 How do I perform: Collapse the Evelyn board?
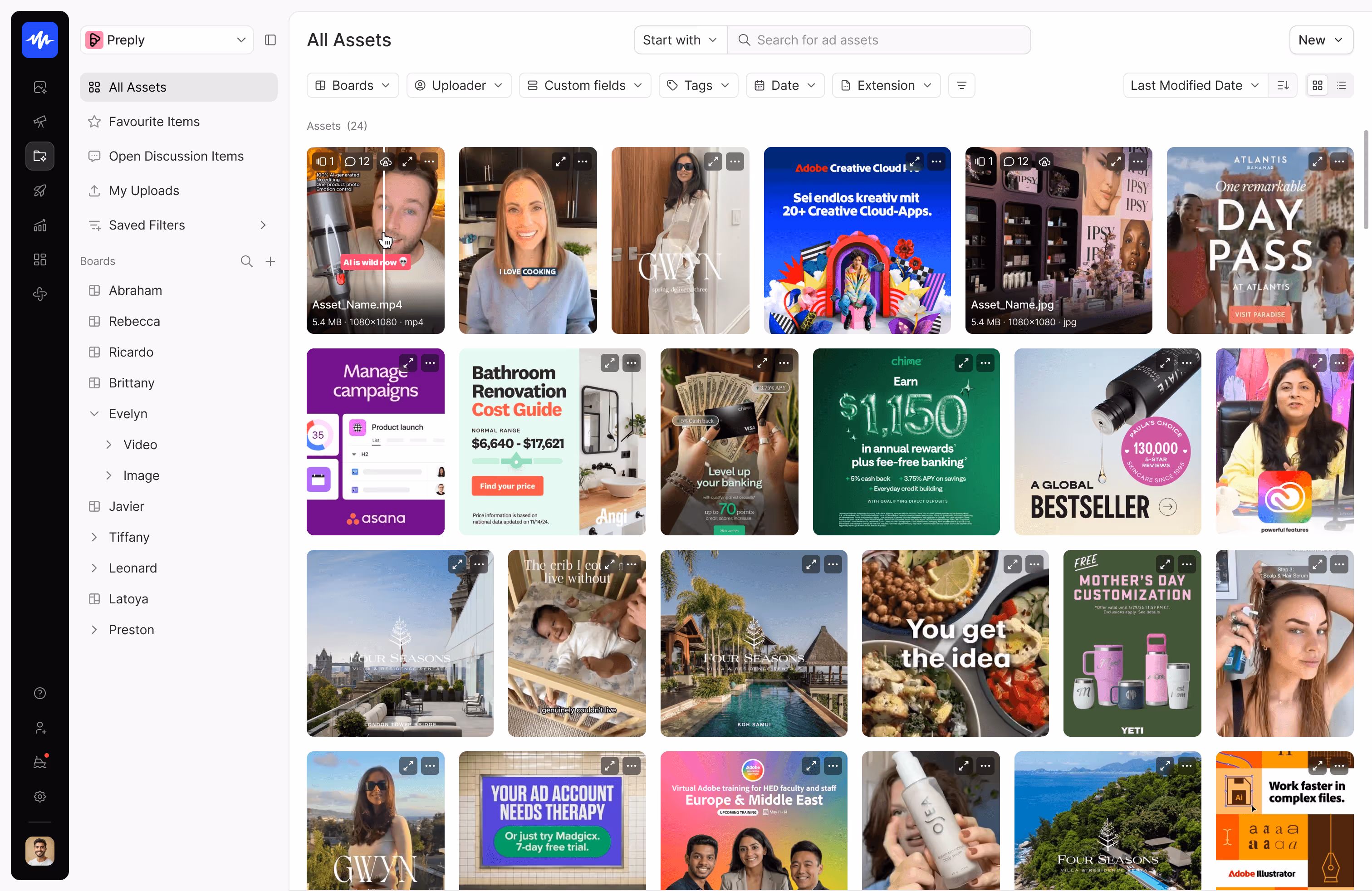[x=94, y=414]
